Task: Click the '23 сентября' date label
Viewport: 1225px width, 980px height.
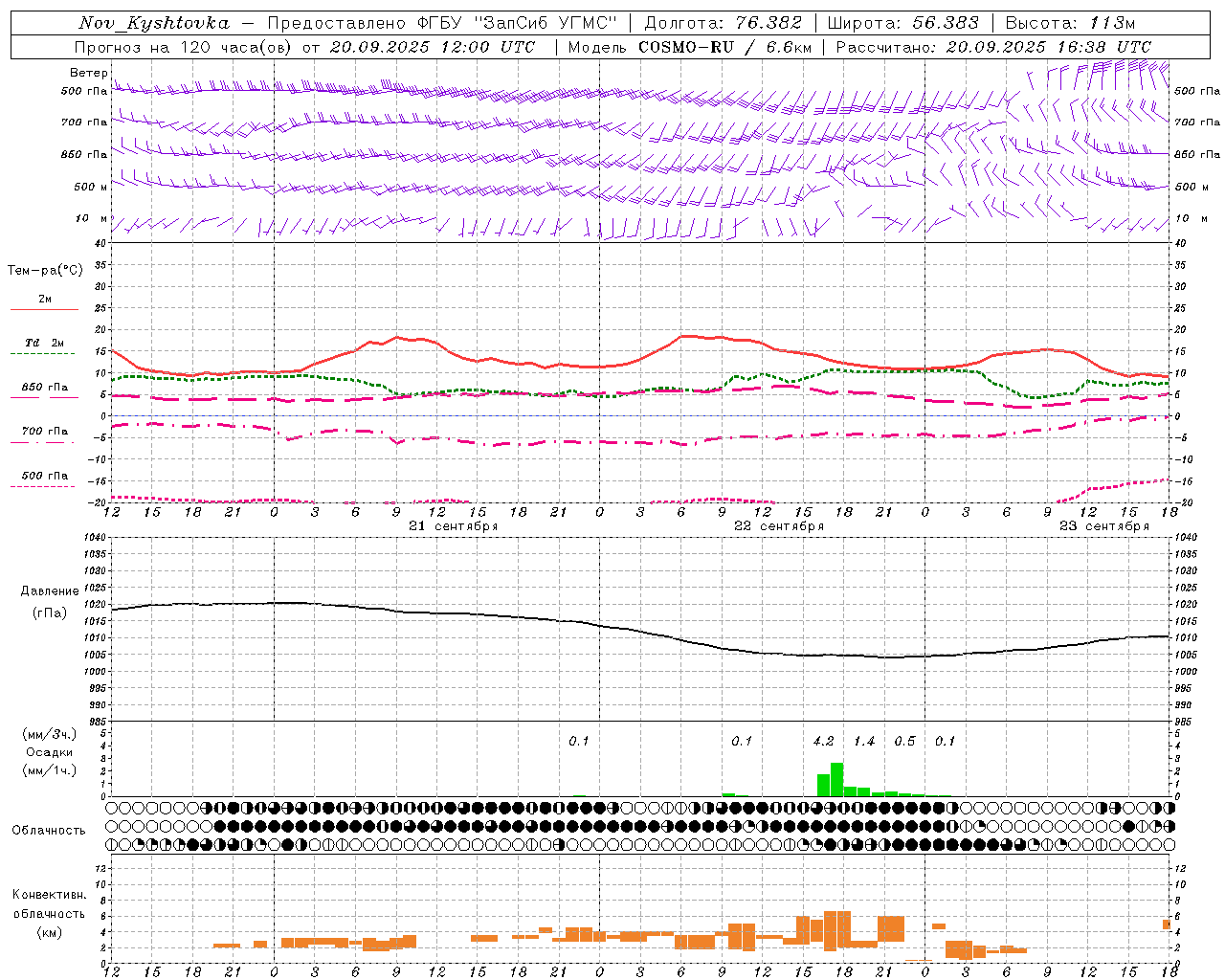Action: tap(1104, 526)
